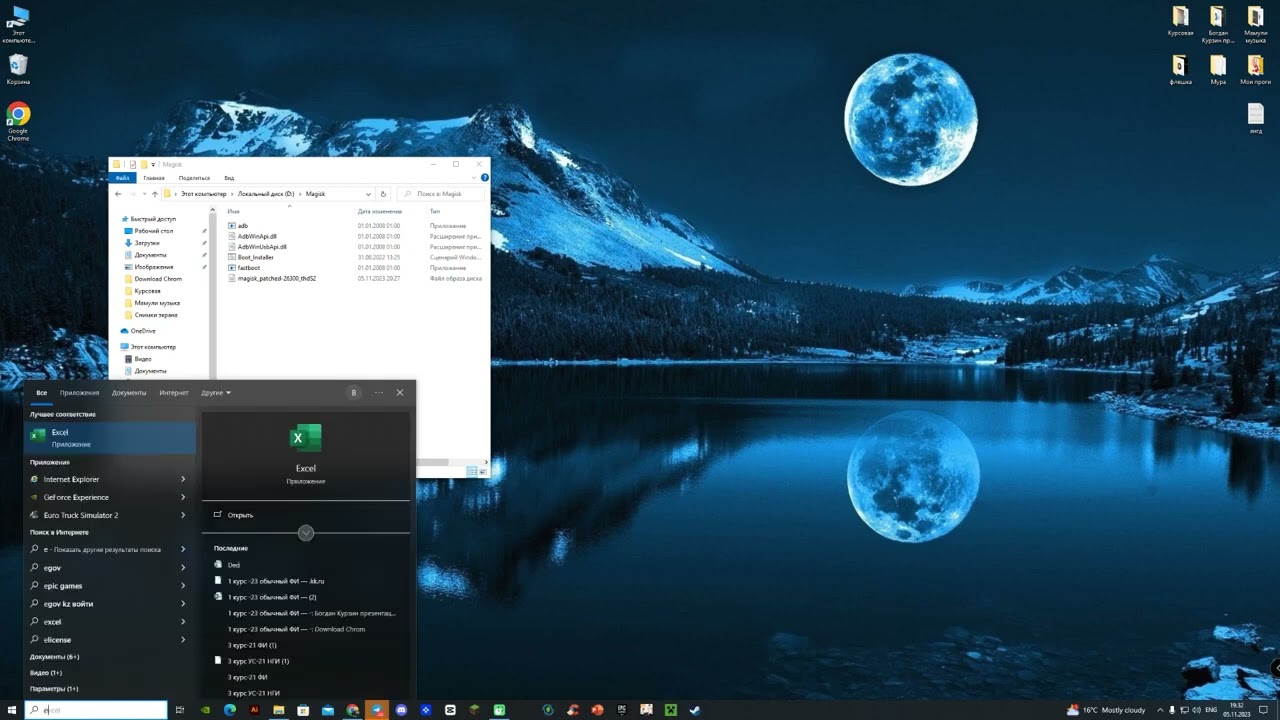Click the Поиск в: Magisk search box
1280x720 pixels.
pyautogui.click(x=442, y=194)
